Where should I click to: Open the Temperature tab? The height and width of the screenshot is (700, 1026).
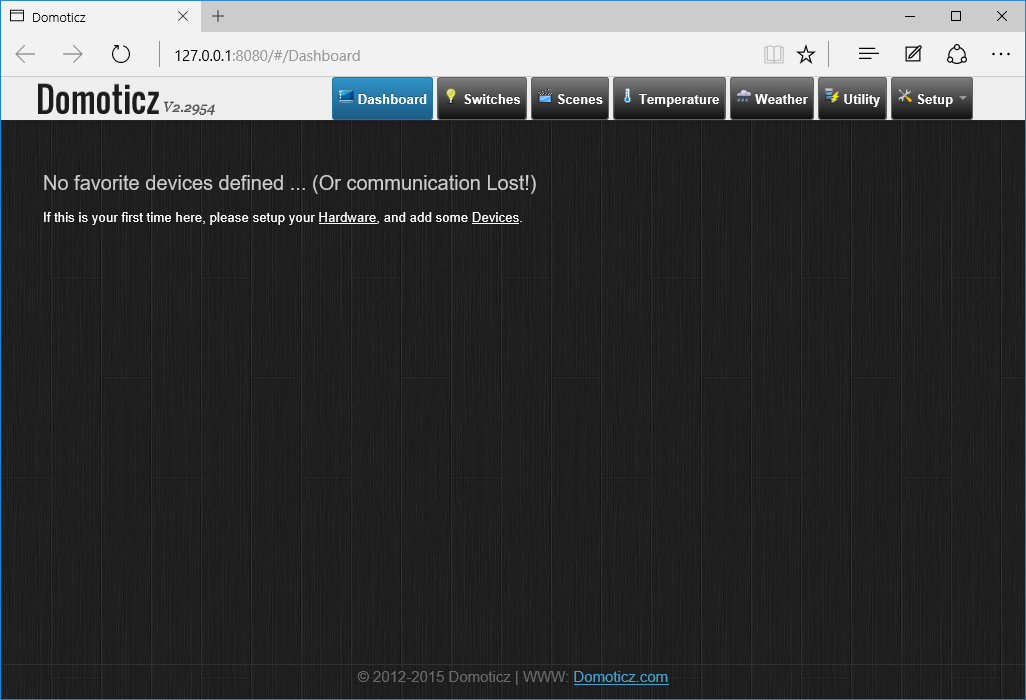(x=669, y=98)
